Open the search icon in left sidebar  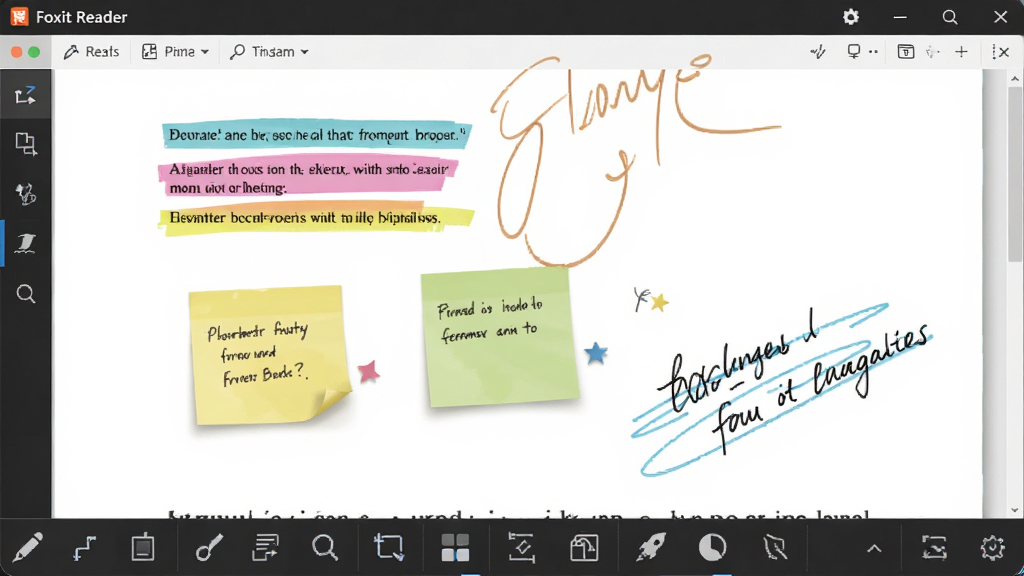[25, 294]
